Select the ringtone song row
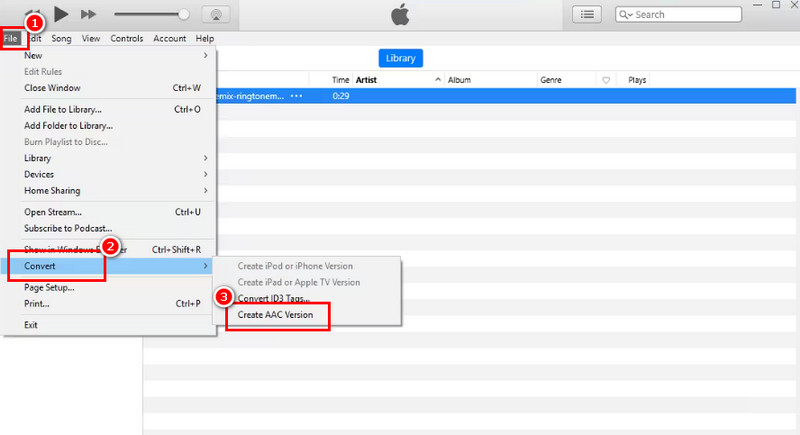The height and width of the screenshot is (435, 800). (x=506, y=96)
